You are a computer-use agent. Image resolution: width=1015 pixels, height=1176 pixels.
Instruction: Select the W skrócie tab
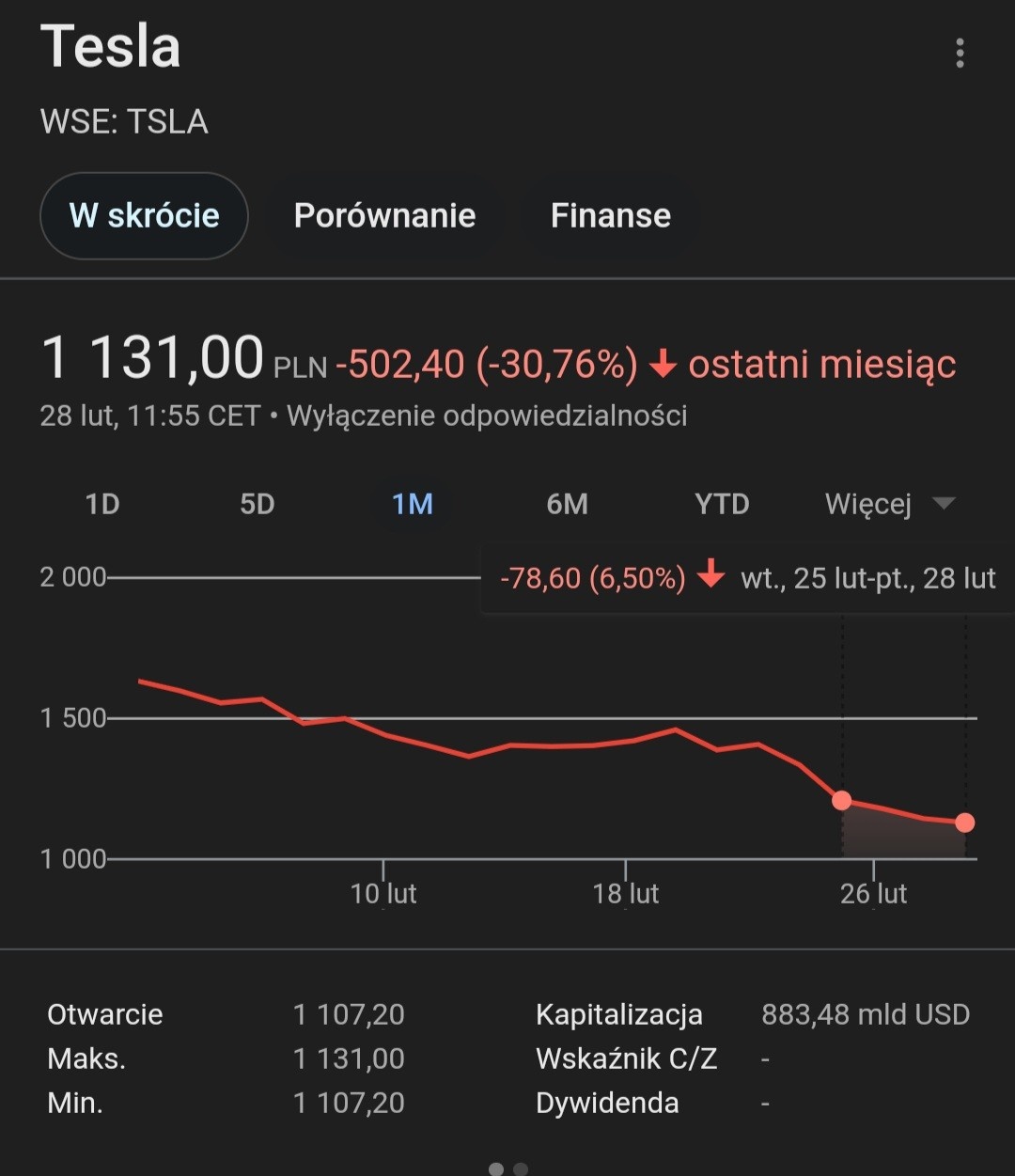pos(144,215)
